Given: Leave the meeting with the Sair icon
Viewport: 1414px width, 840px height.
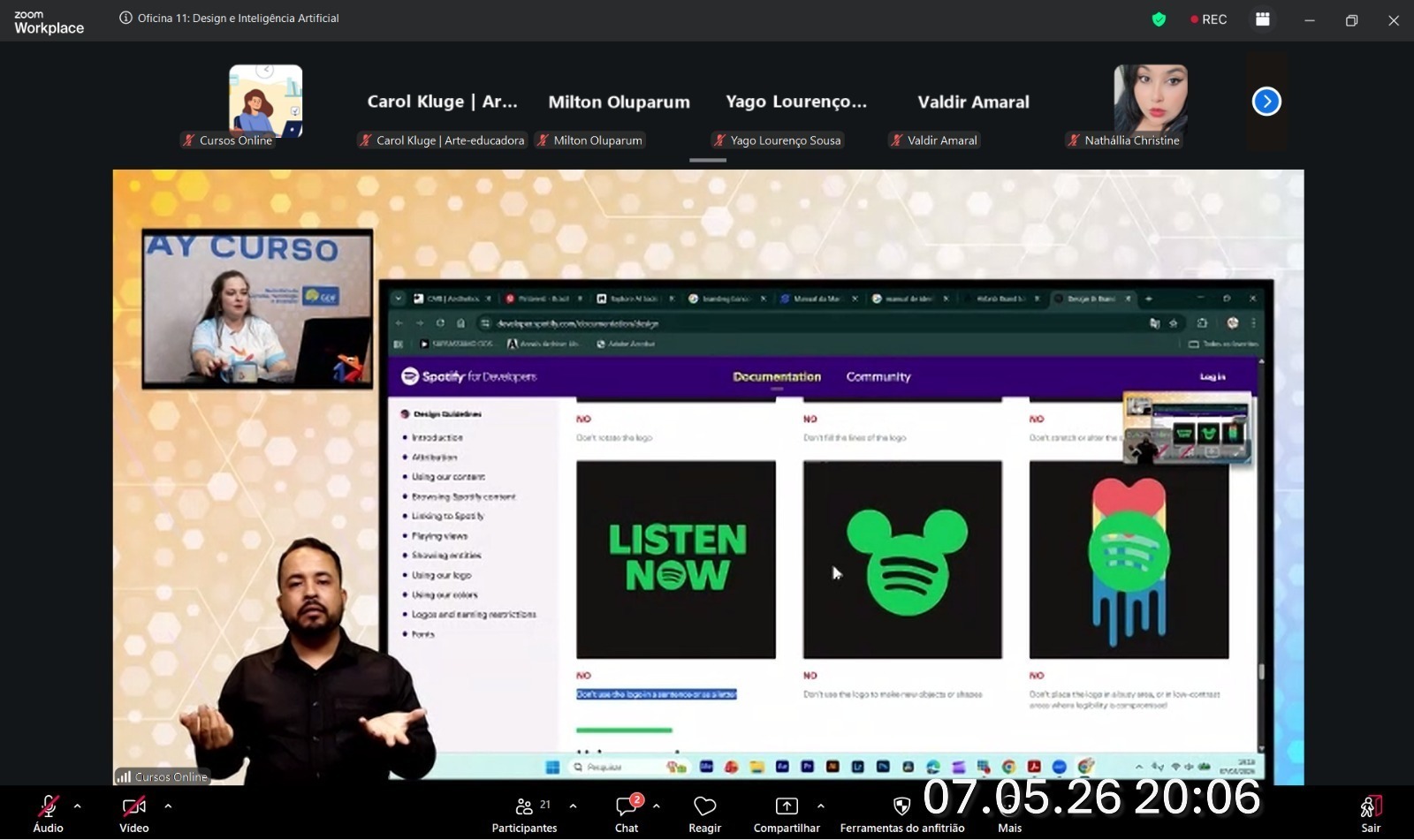Looking at the screenshot, I should (x=1371, y=813).
